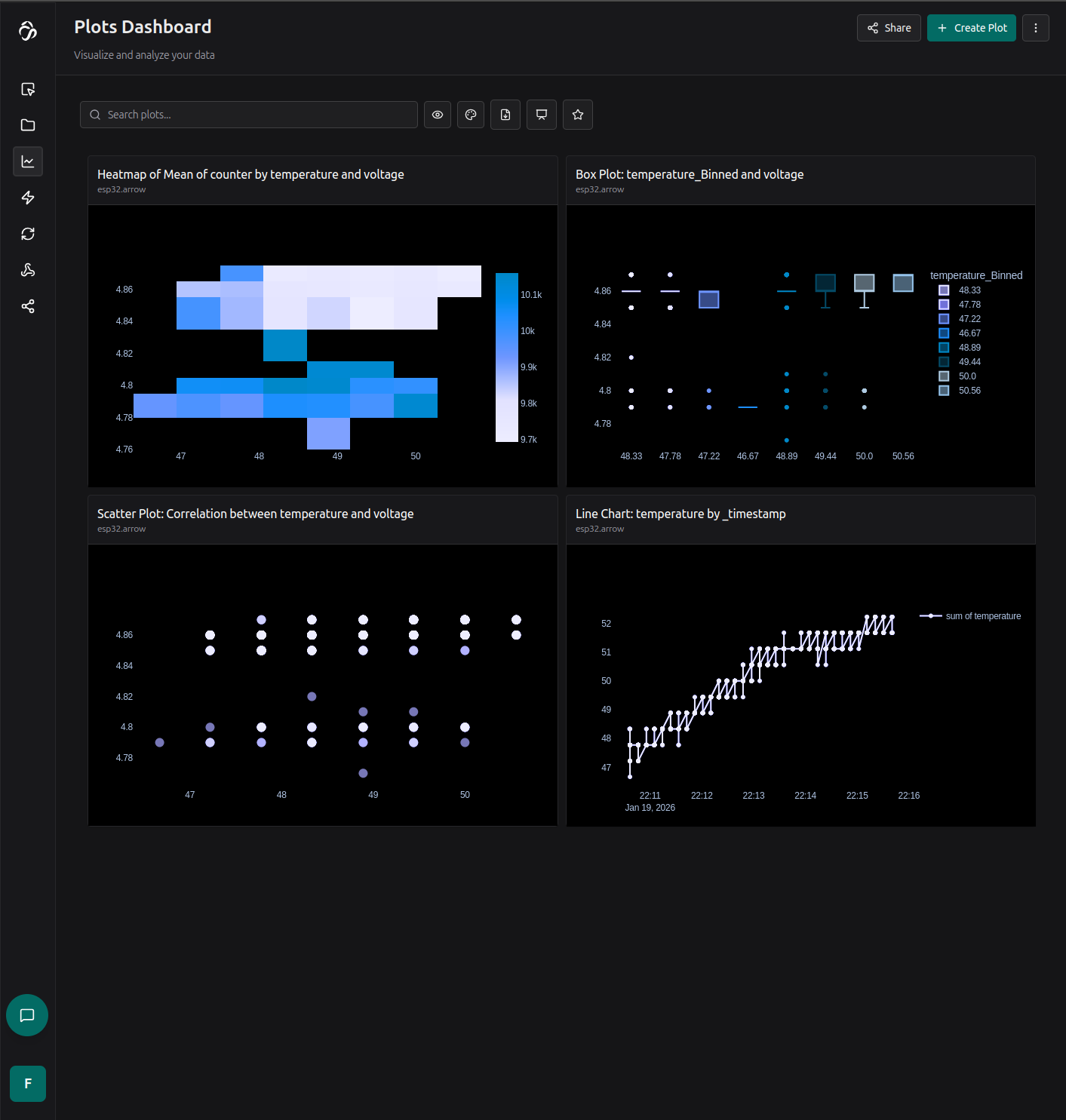Click the refresh sync sidebar icon
This screenshot has height=1120, width=1066.
28,234
